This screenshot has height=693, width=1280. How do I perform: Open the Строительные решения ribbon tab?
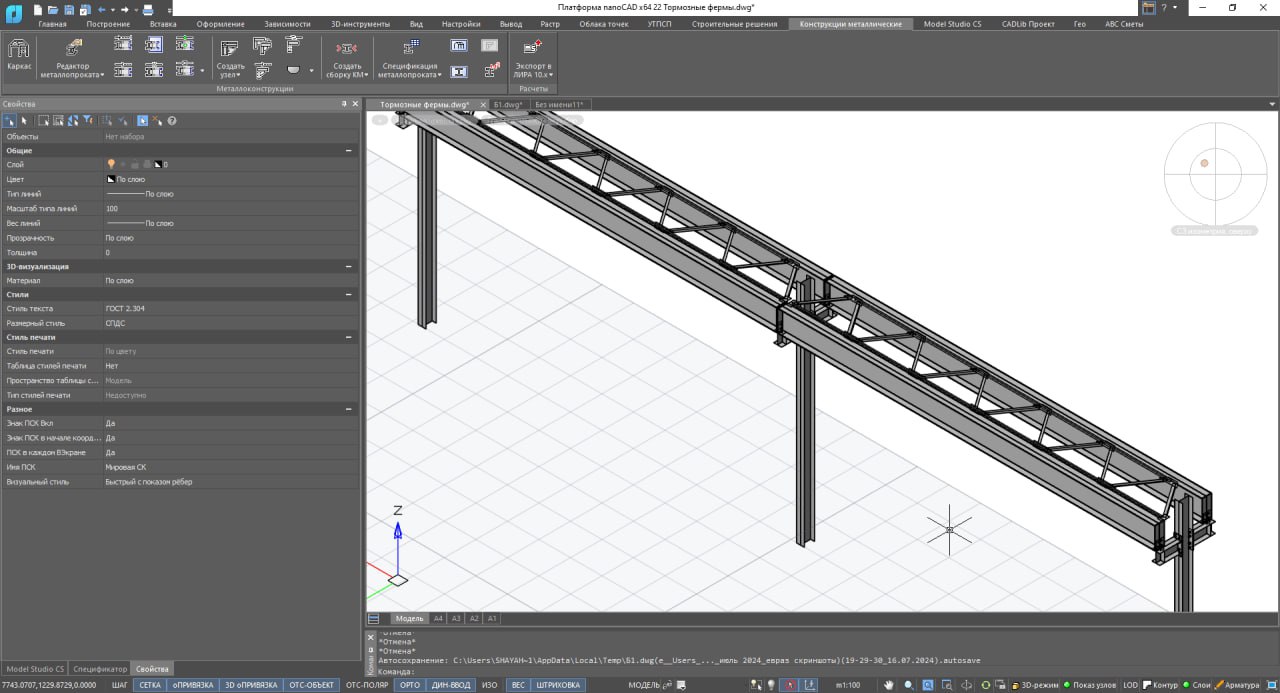pyautogui.click(x=734, y=24)
